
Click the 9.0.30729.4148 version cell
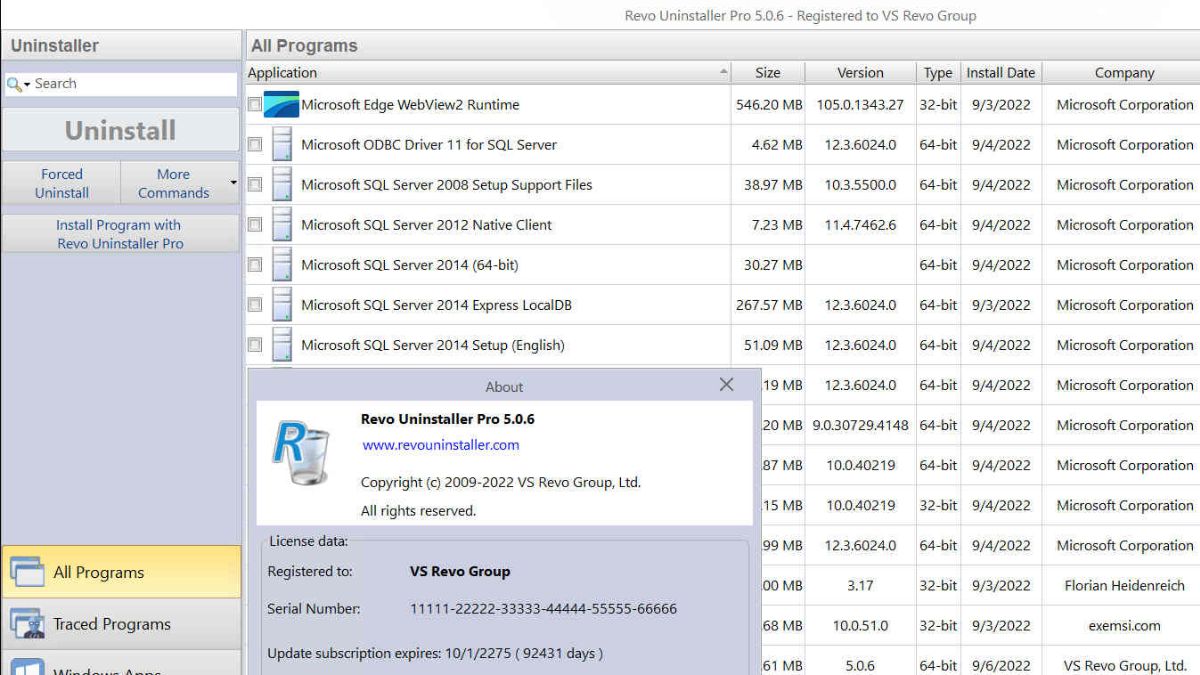(x=860, y=425)
